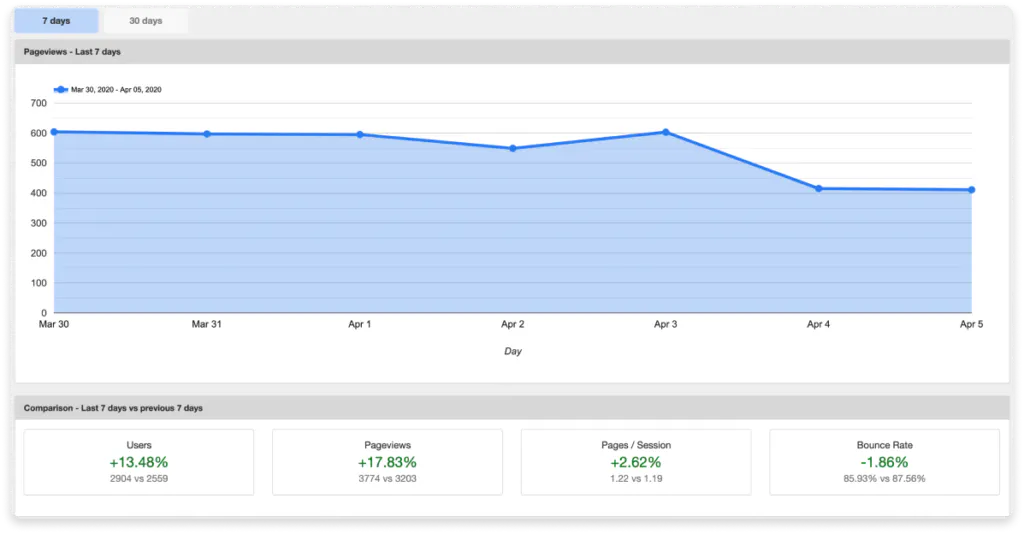Select the Mar 31 data point

(x=207, y=134)
